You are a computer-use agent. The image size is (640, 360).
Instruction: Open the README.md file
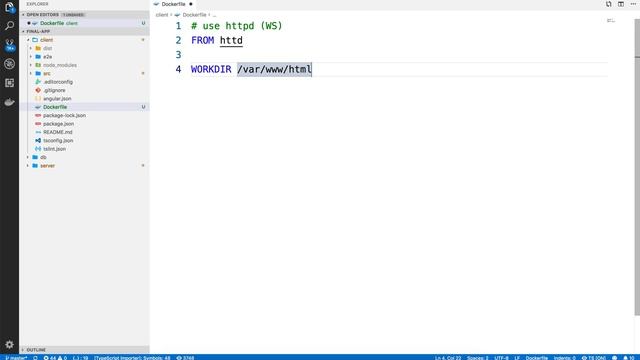pyautogui.click(x=84, y=132)
